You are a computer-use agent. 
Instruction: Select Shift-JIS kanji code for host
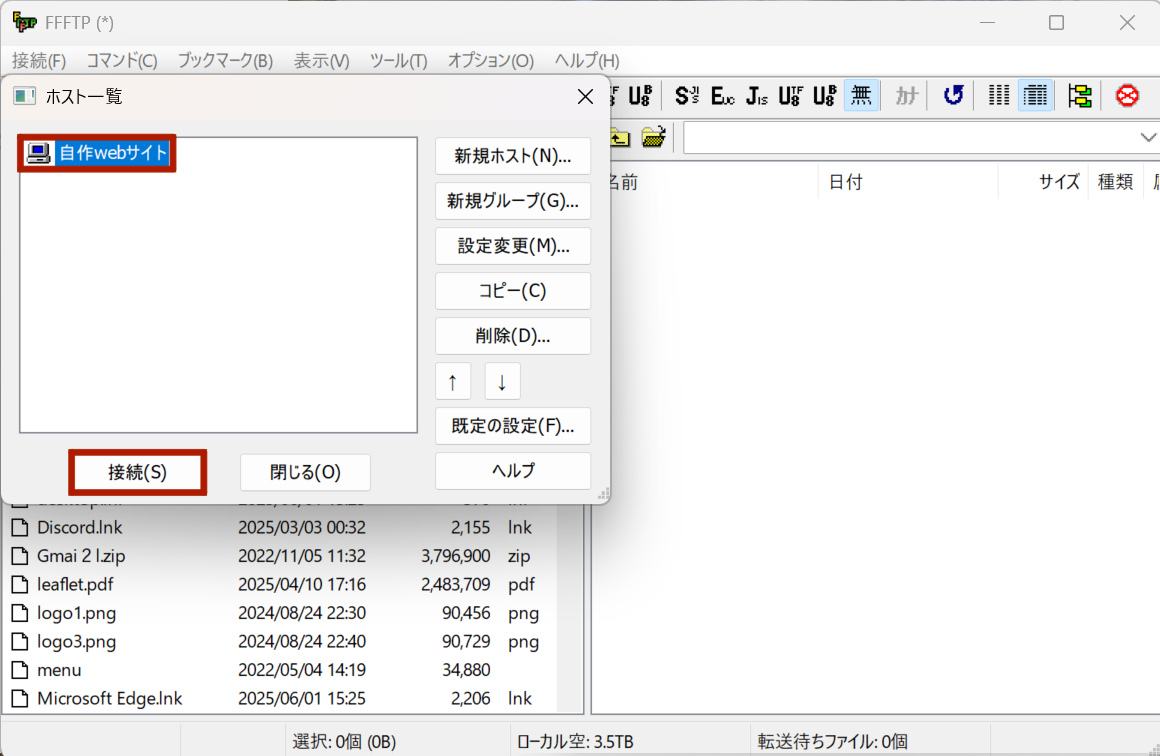[687, 96]
